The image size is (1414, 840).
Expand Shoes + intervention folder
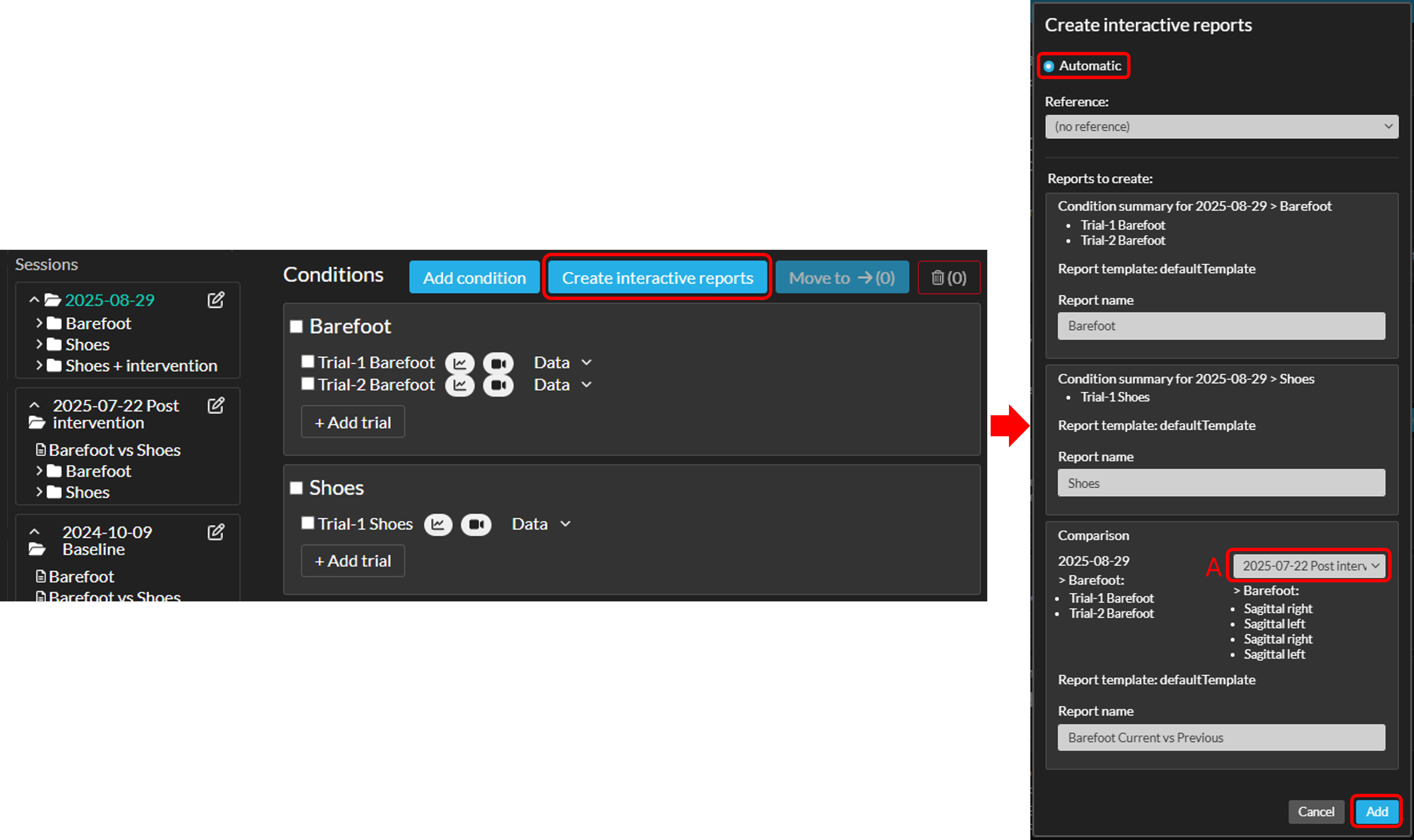pos(39,366)
